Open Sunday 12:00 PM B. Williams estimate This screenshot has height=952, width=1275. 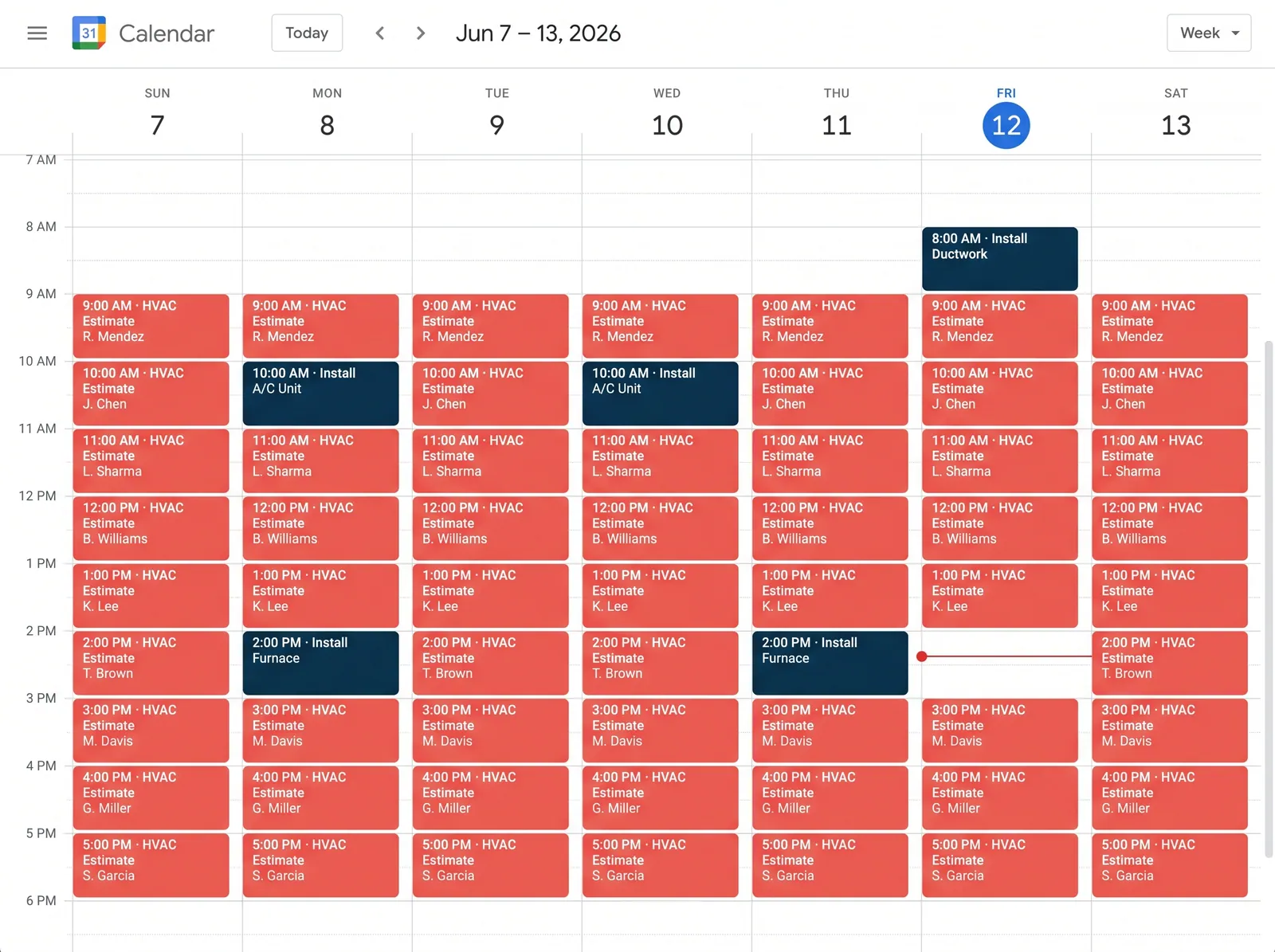151,528
